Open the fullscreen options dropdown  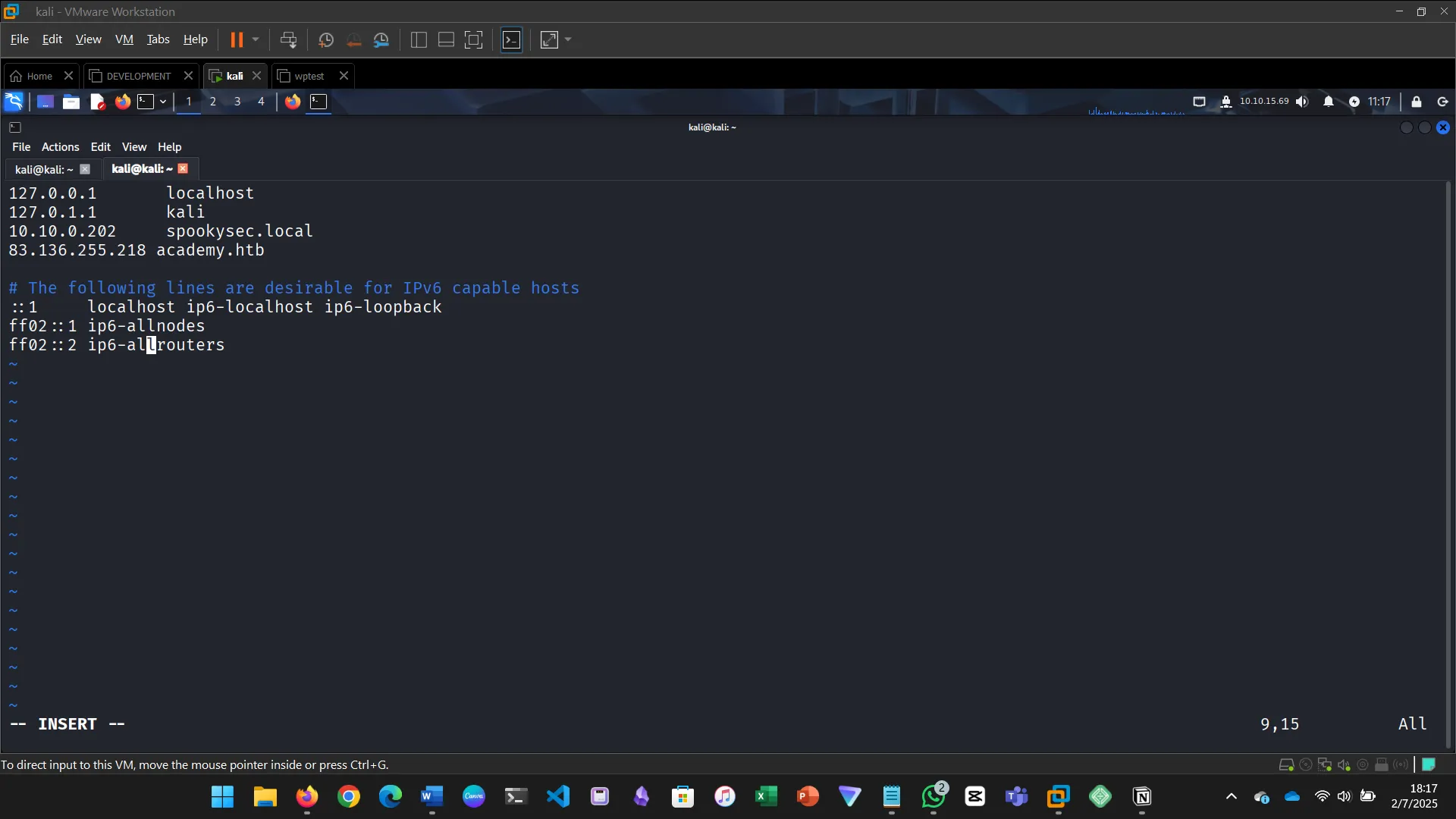click(x=567, y=39)
